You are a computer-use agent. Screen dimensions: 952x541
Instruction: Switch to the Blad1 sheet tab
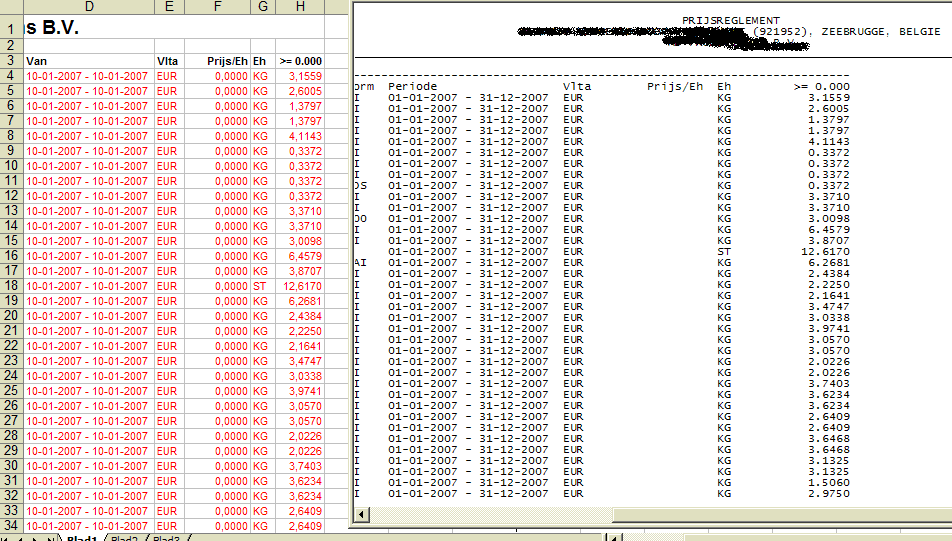pos(82,538)
